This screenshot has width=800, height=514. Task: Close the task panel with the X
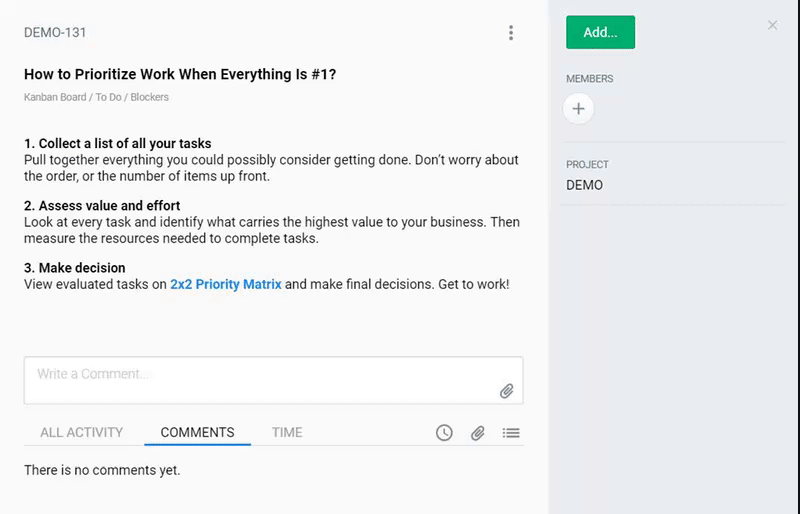[772, 25]
